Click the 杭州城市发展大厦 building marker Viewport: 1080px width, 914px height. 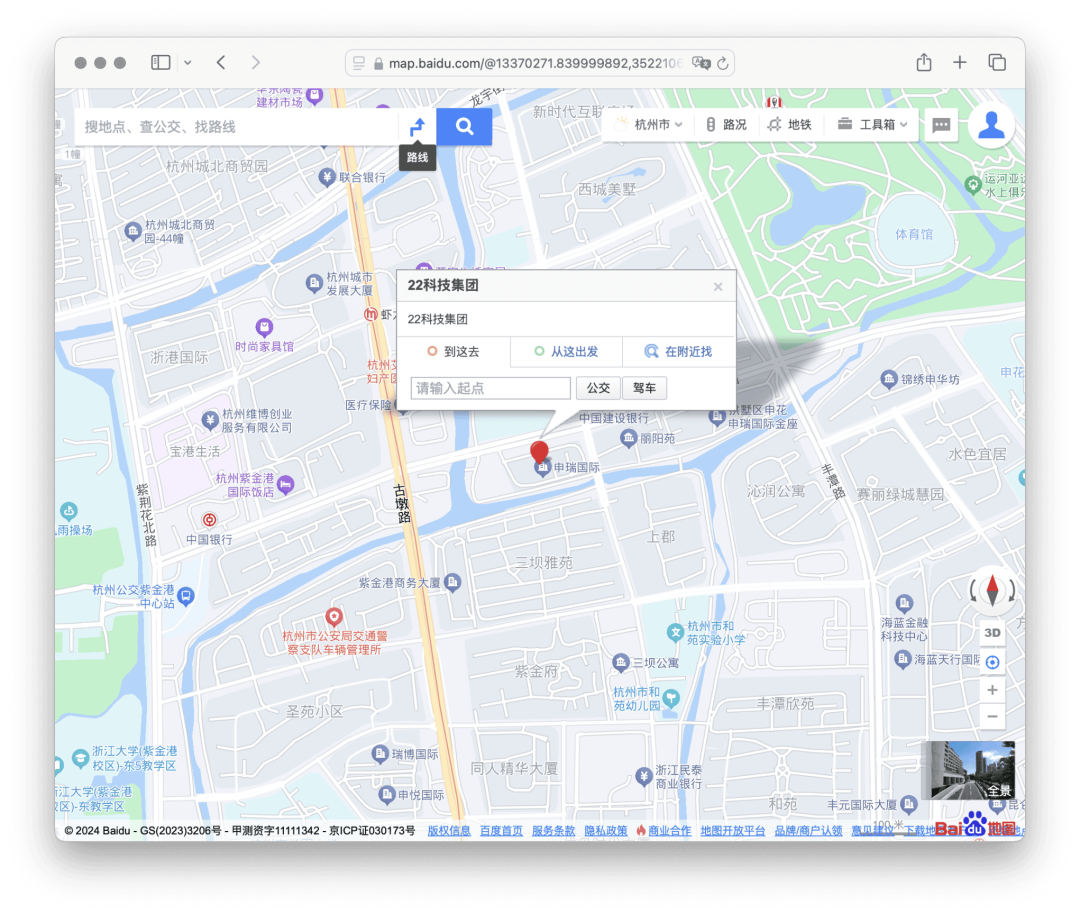click(314, 283)
